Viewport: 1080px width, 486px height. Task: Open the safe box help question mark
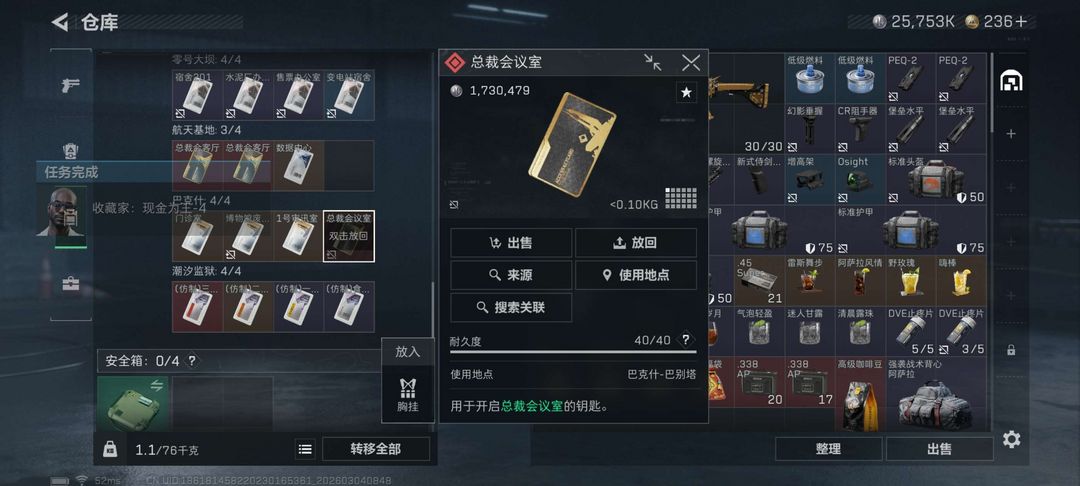click(x=192, y=360)
